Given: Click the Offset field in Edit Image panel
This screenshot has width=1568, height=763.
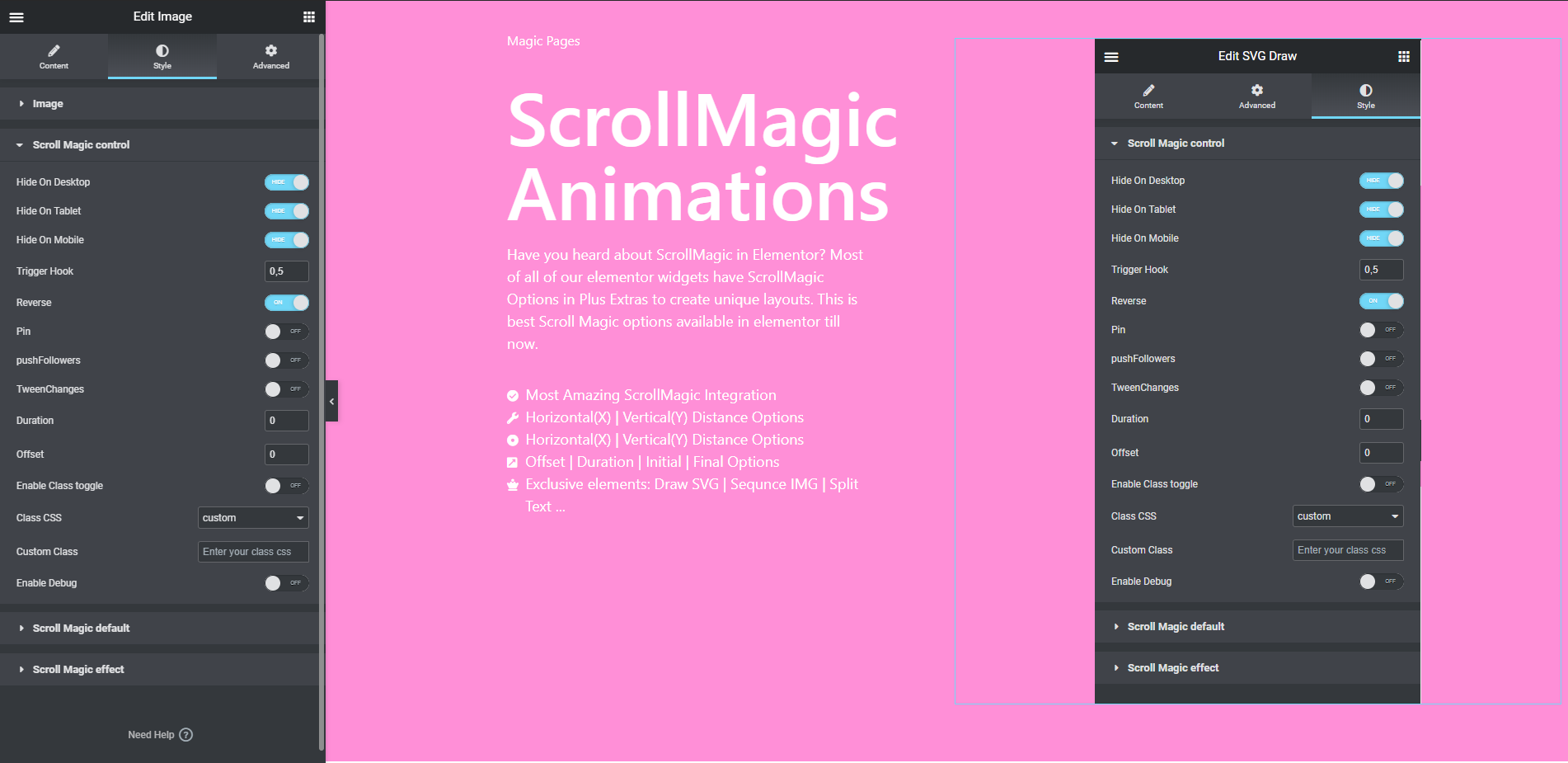Looking at the screenshot, I should point(287,455).
